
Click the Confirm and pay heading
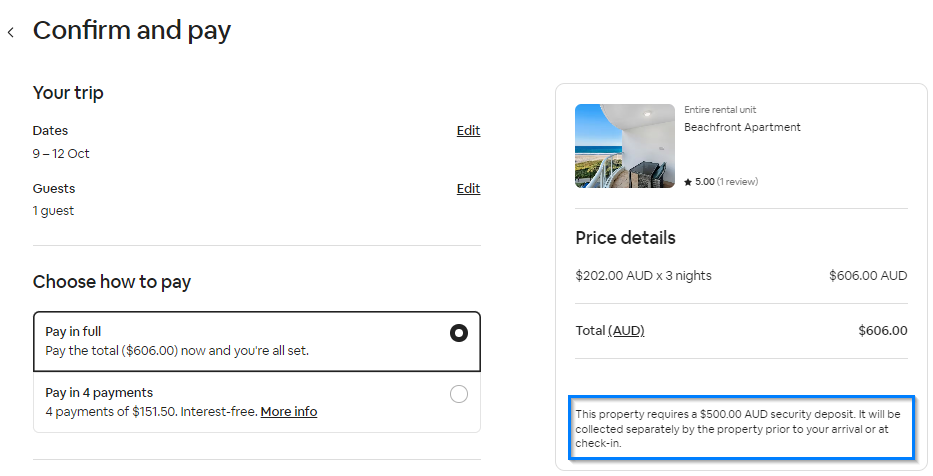coord(132,31)
